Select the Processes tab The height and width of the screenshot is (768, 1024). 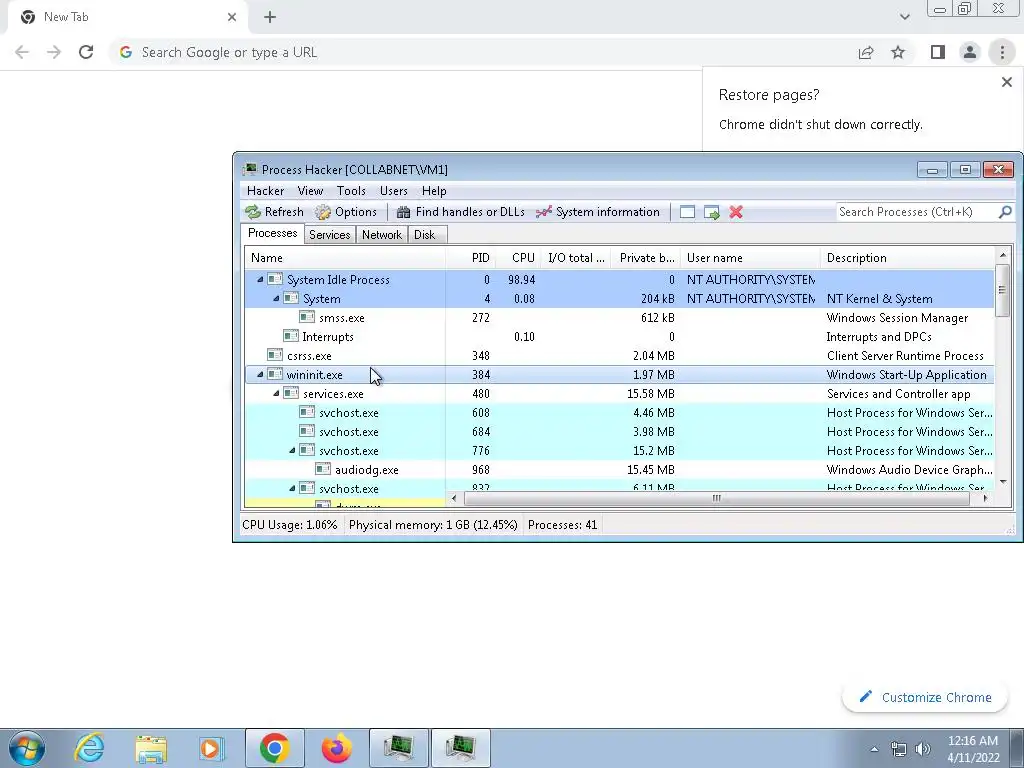[272, 233]
